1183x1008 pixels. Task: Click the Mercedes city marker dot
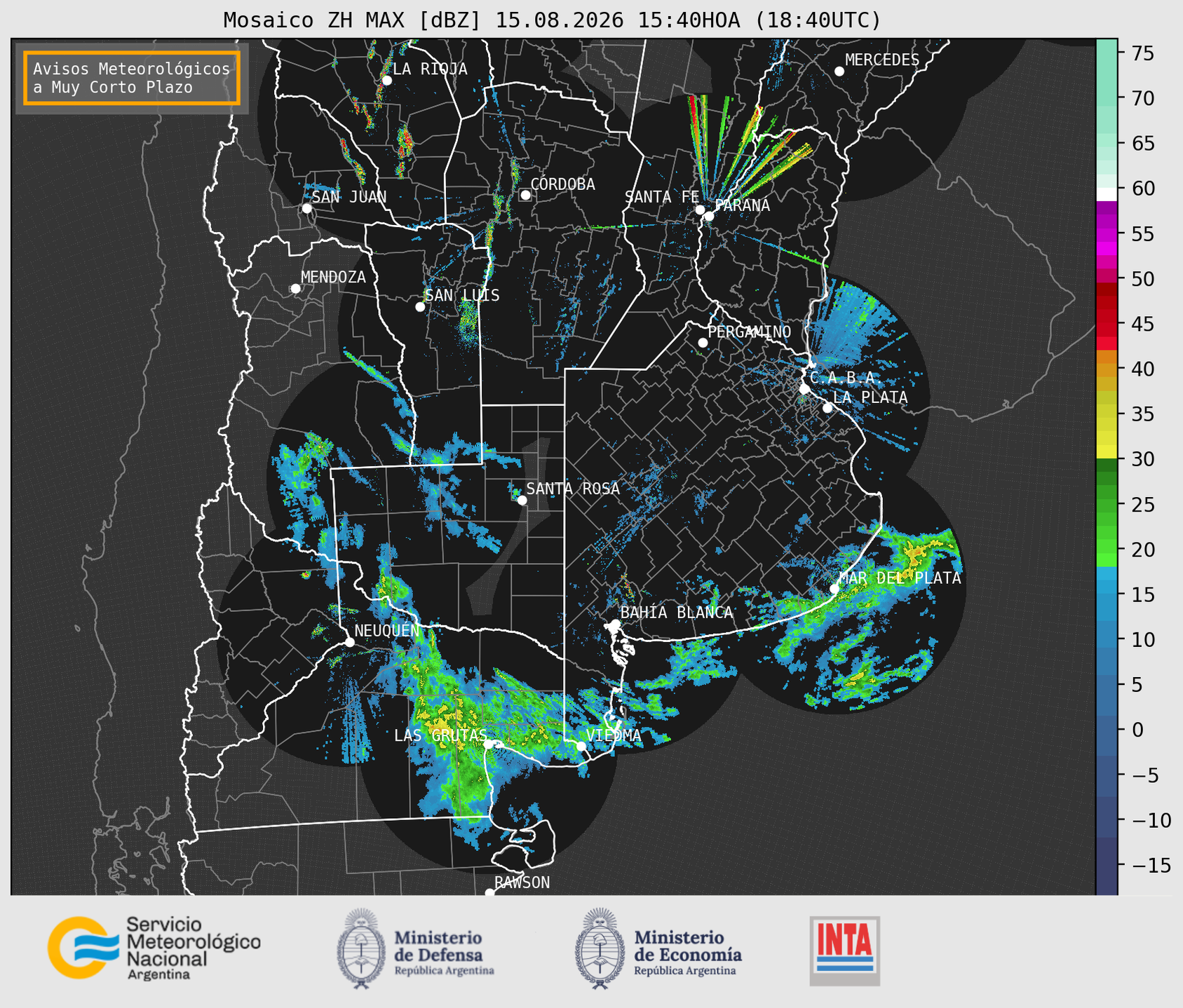839,71
